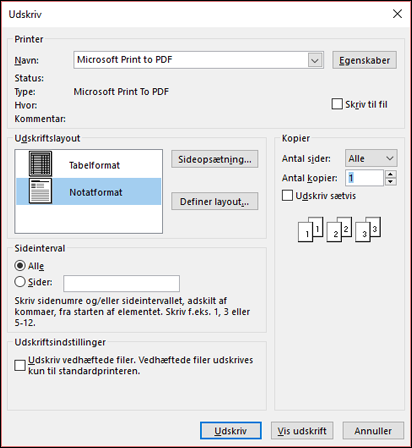Click the collate preview page set 3
Image resolution: width=412 pixels, height=448 pixels.
tap(368, 229)
